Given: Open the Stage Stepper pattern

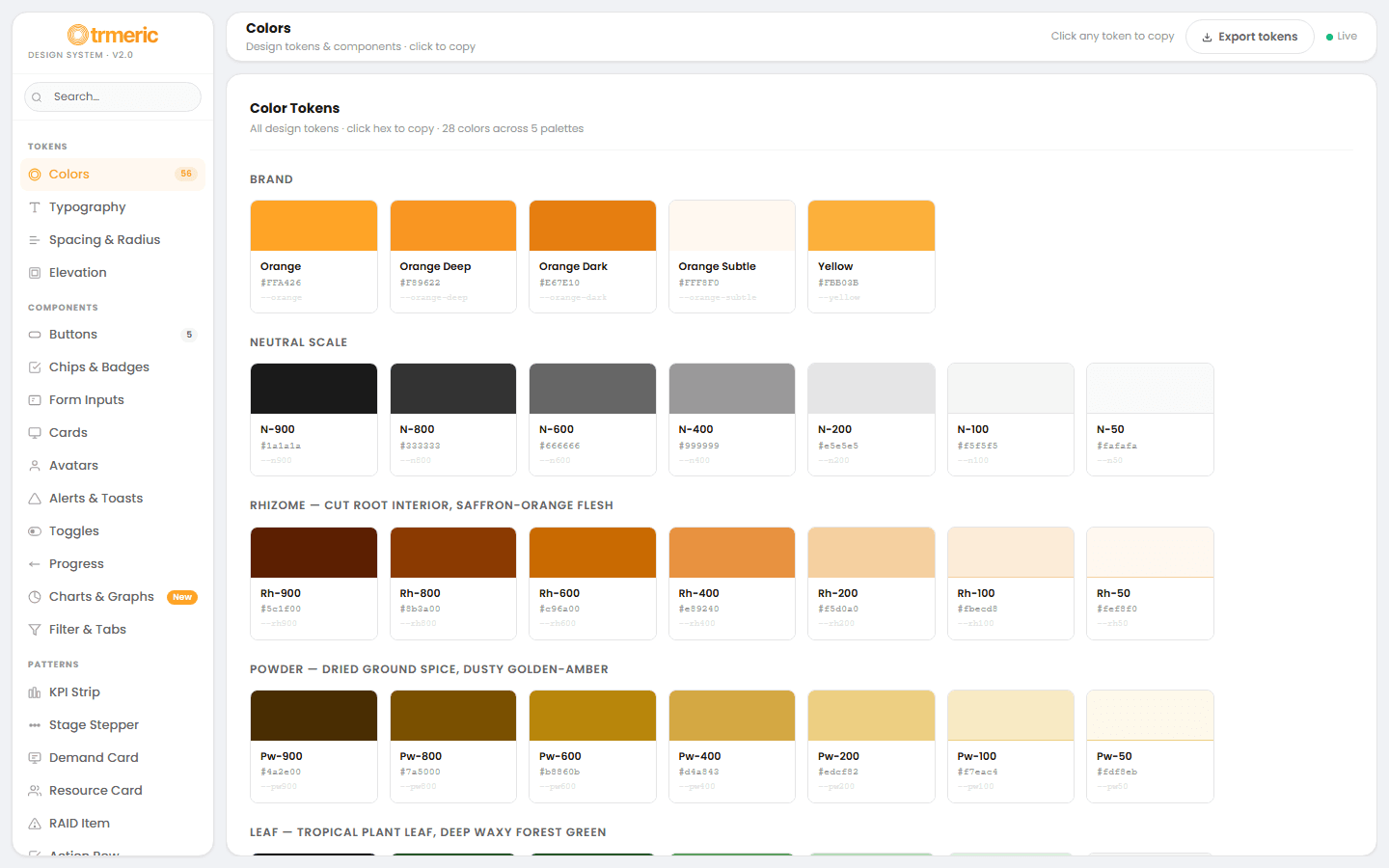Looking at the screenshot, I should pyautogui.click(x=113, y=725).
